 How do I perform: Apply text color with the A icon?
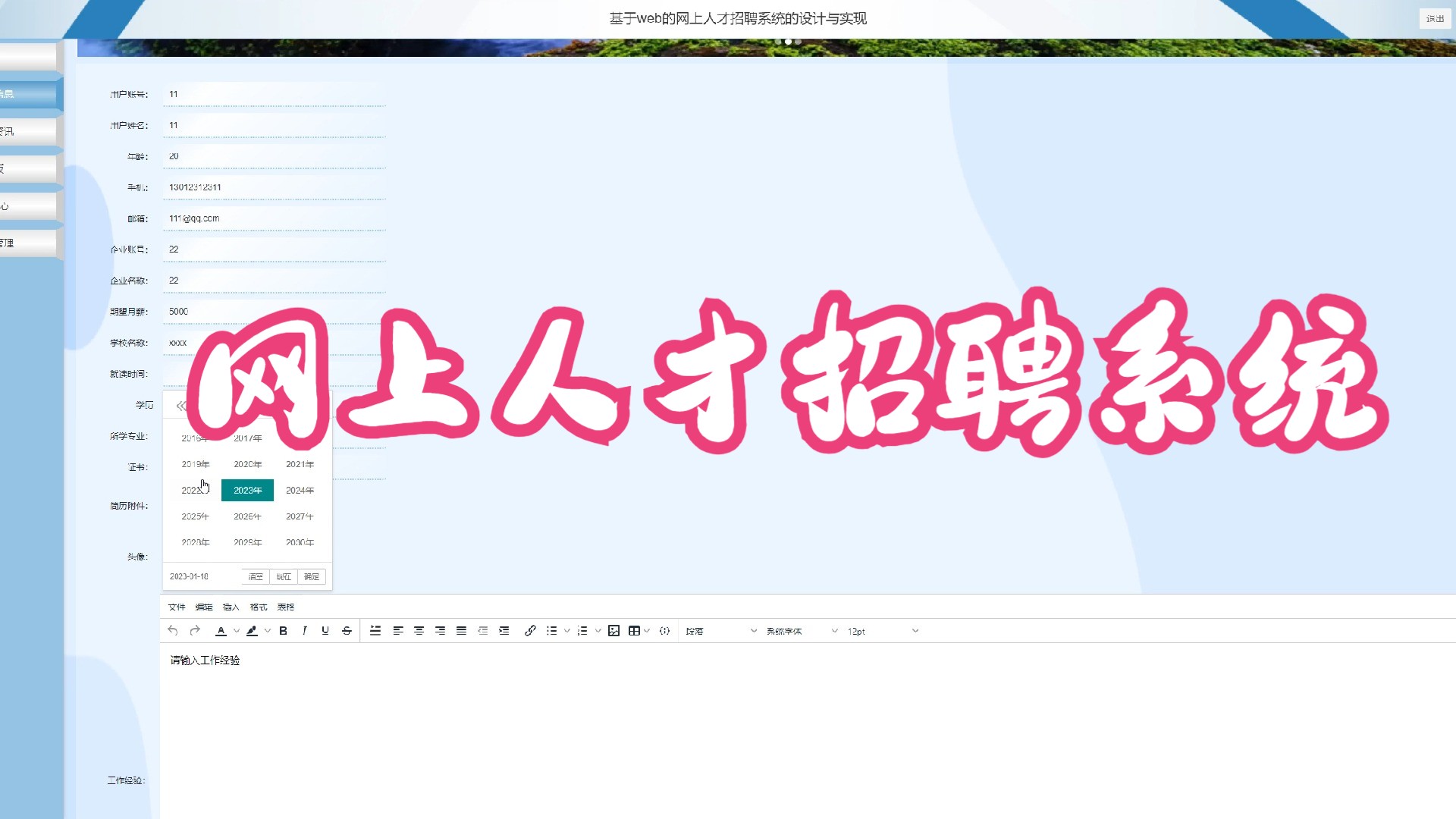point(221,630)
